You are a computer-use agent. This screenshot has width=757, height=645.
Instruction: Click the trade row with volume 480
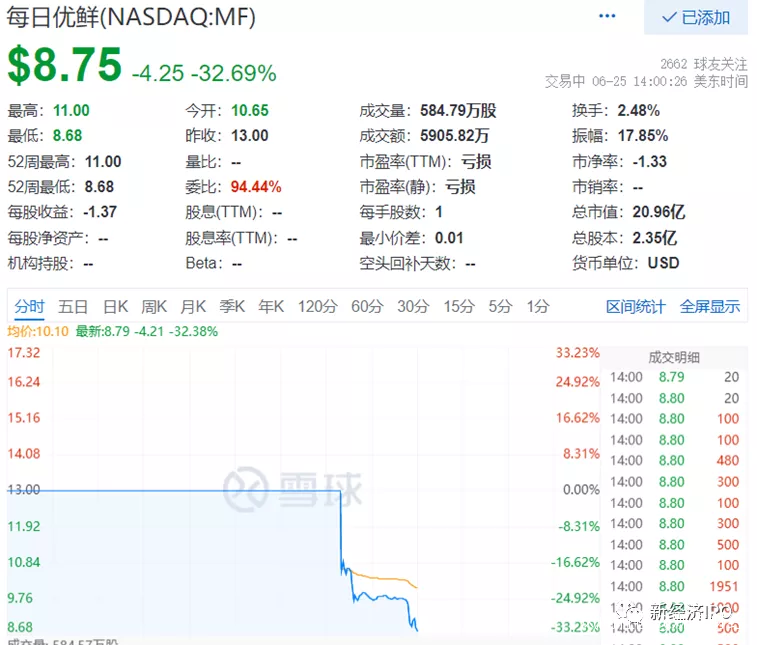674,461
